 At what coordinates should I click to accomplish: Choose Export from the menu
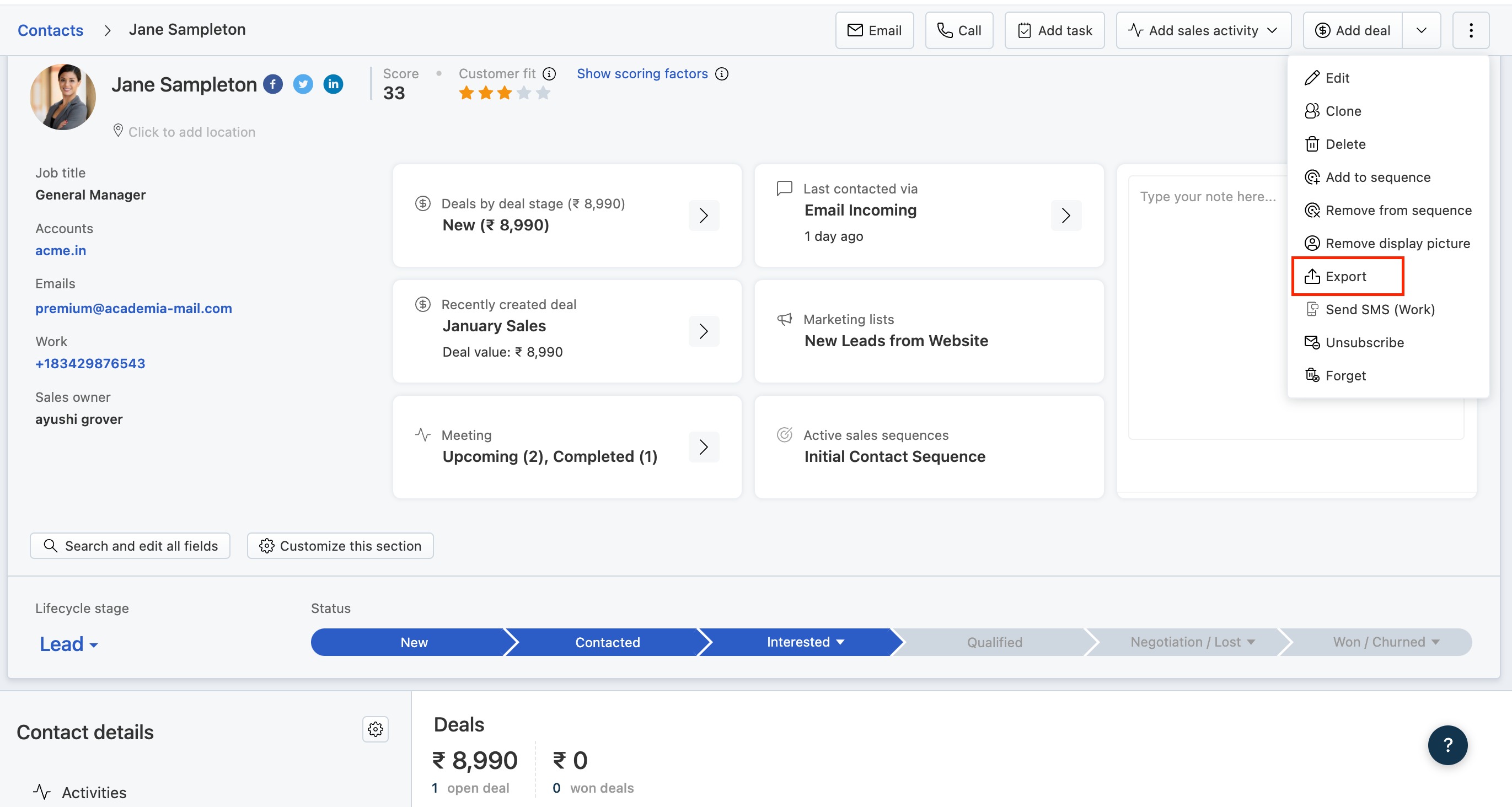coord(1345,276)
